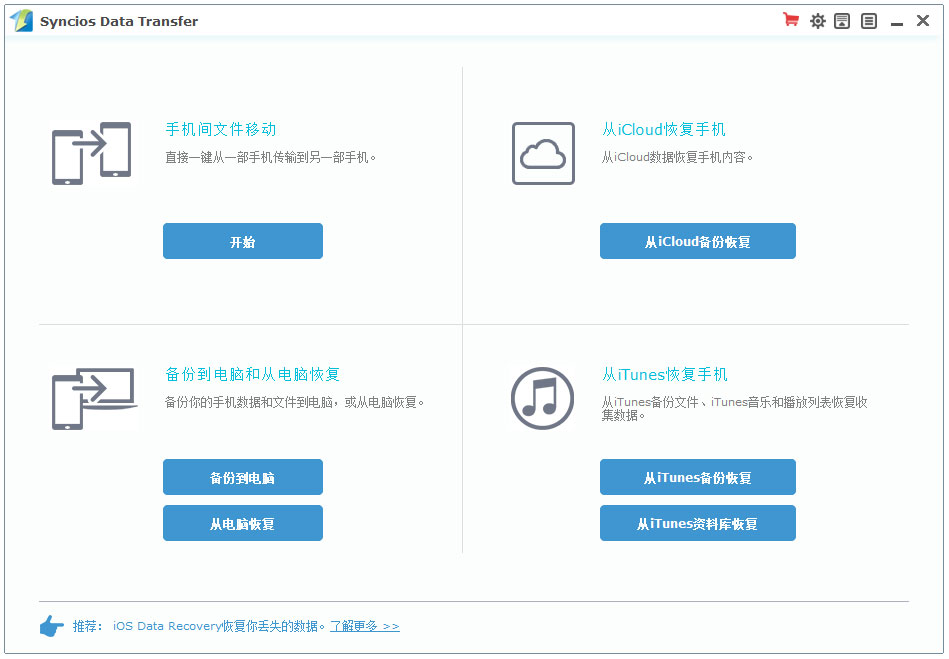Click 从iCloud备份恢复 button
Image resolution: width=949 pixels, height=659 pixels.
pos(698,241)
